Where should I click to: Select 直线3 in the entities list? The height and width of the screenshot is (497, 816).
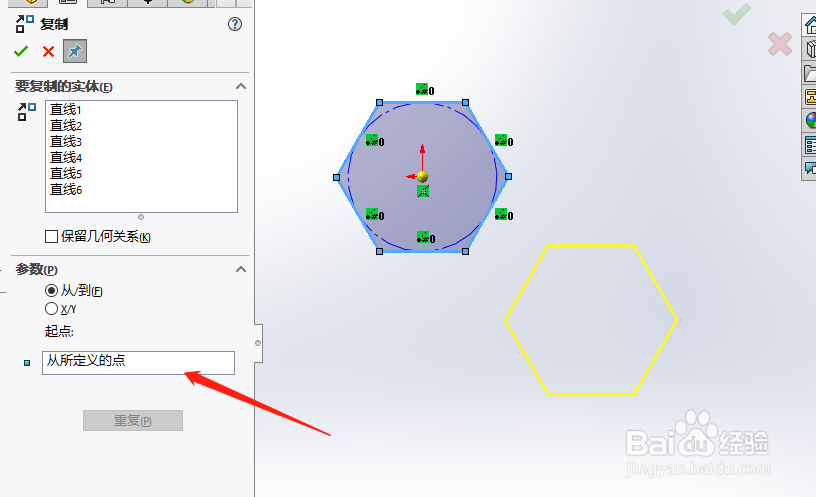click(x=66, y=142)
